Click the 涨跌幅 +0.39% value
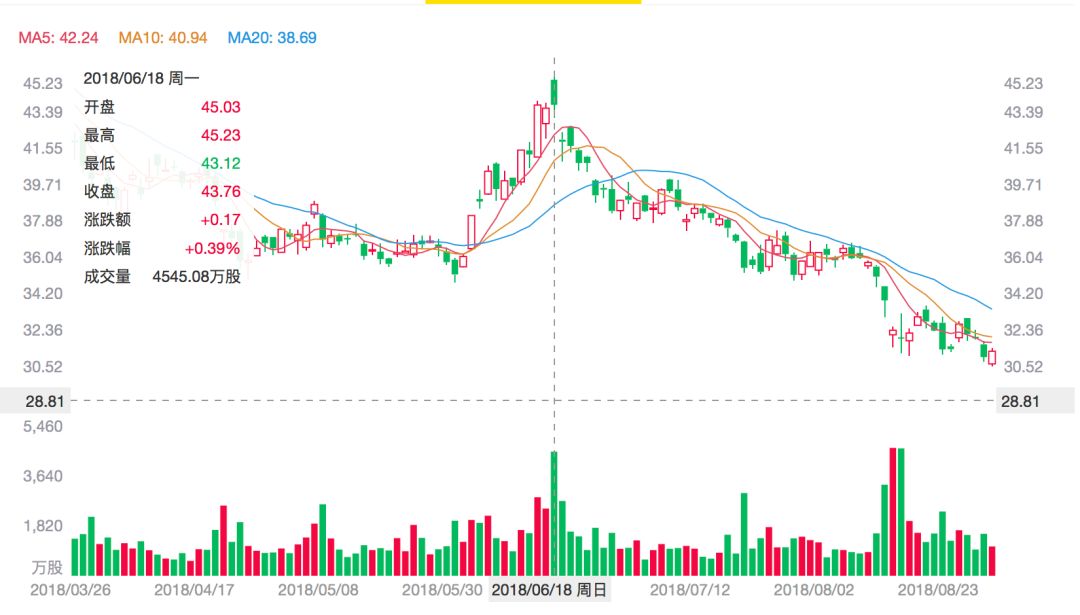 (x=211, y=248)
